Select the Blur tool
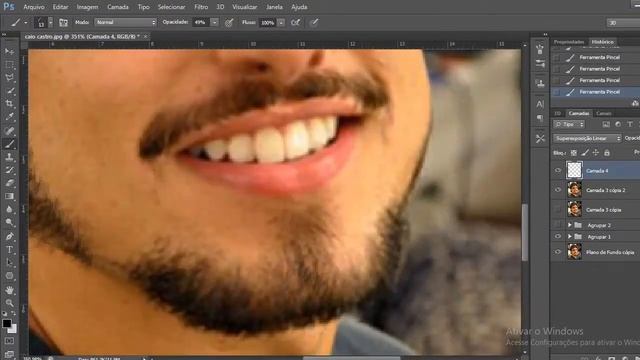The height and width of the screenshot is (360, 640). 9,209
